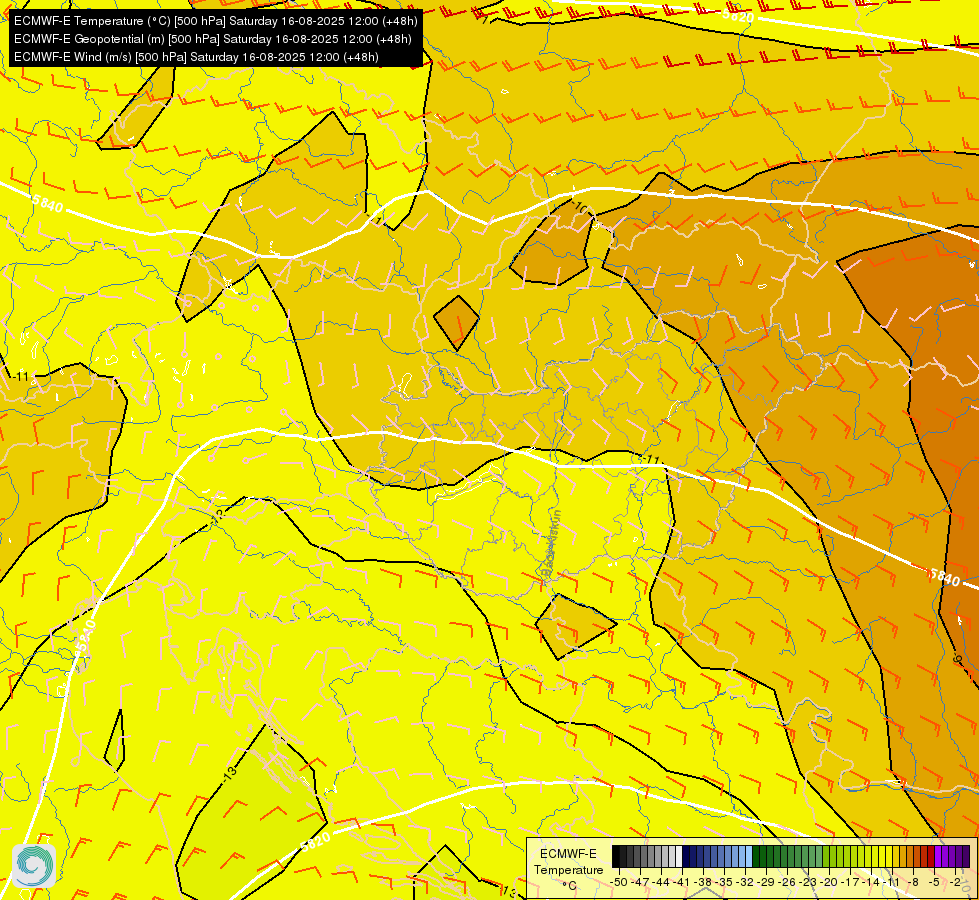This screenshot has width=979, height=900.
Task: Click the -35 legend tick label
Action: (724, 882)
